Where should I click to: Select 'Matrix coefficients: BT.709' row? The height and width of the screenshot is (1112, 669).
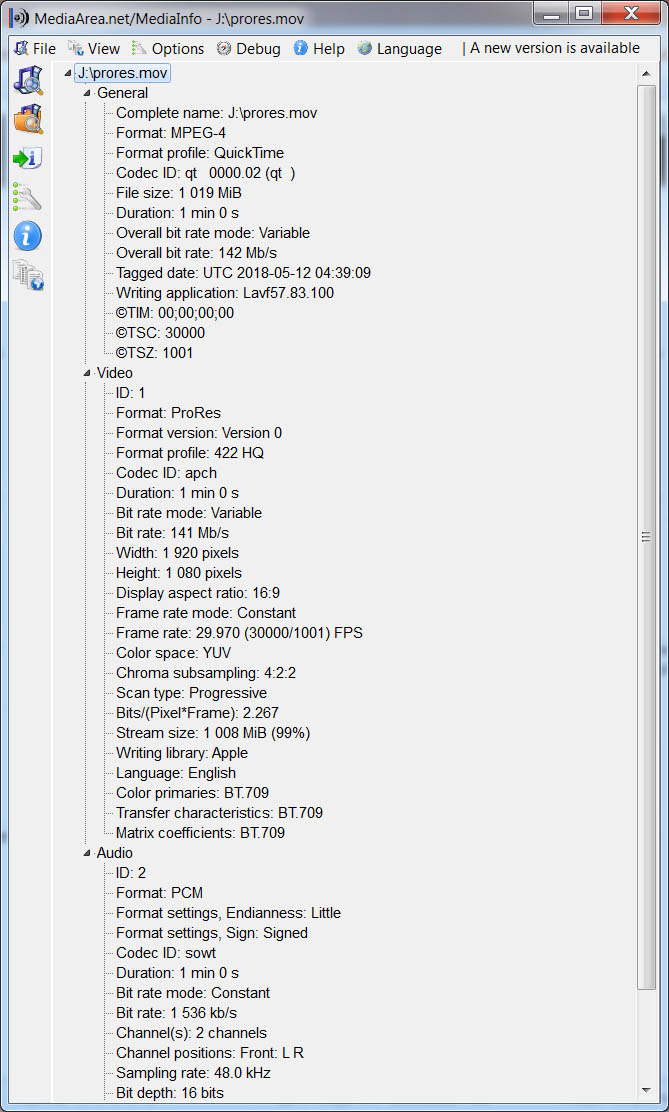point(200,833)
